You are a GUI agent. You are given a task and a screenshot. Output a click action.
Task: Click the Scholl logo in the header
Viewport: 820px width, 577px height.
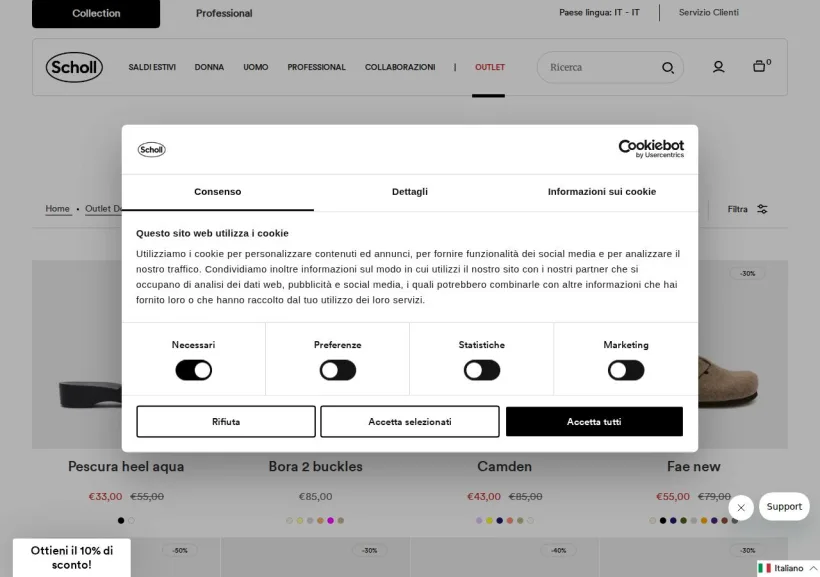pos(74,67)
